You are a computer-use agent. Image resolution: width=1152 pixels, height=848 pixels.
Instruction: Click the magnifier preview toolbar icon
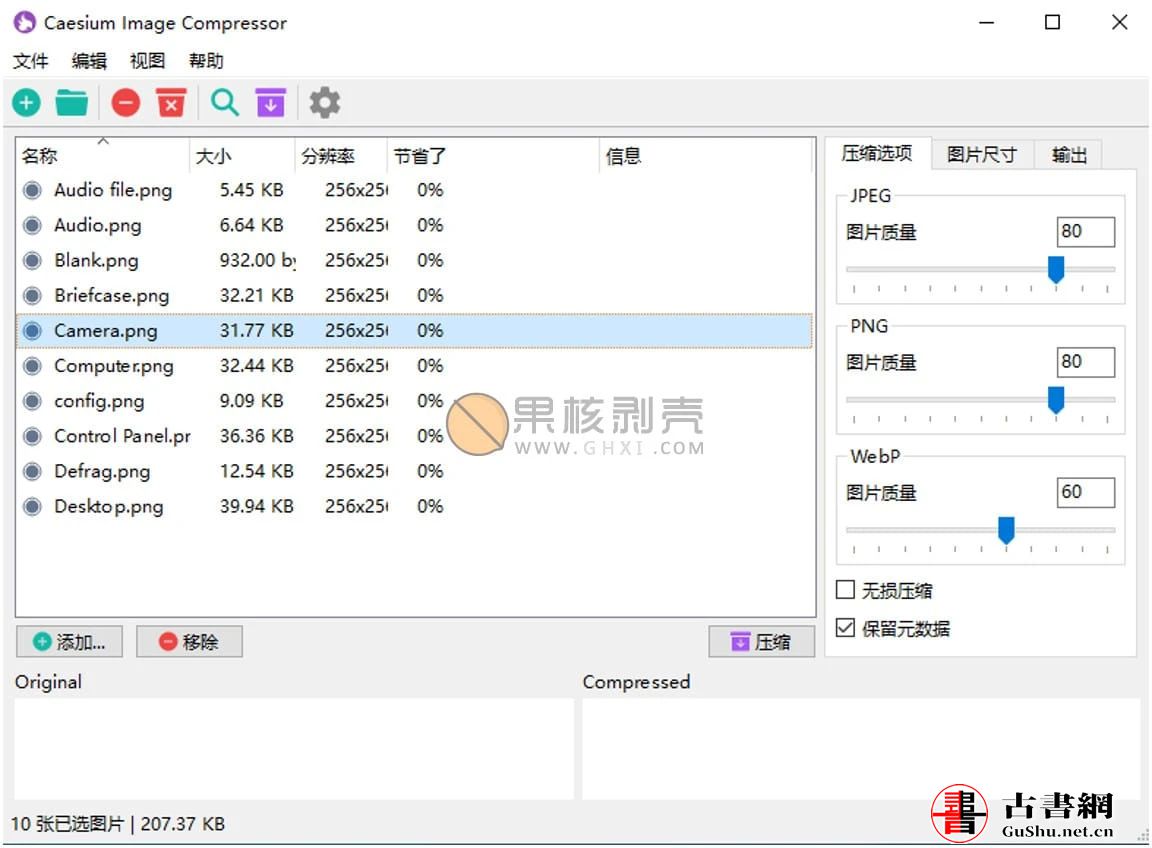pyautogui.click(x=225, y=102)
